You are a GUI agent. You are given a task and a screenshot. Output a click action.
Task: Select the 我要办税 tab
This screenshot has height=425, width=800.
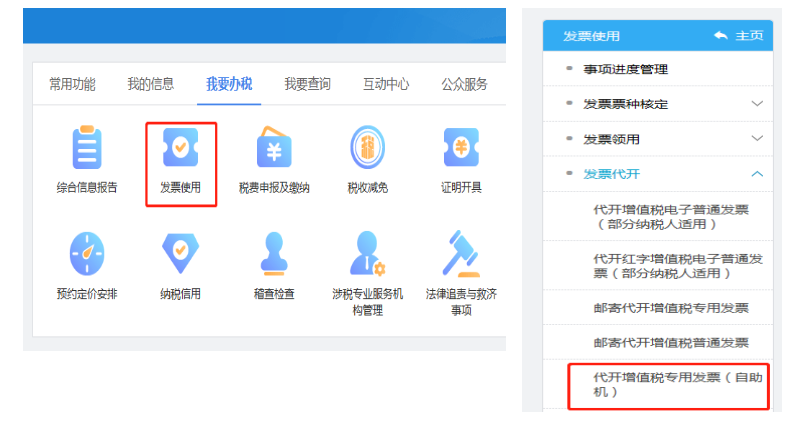coord(229,84)
